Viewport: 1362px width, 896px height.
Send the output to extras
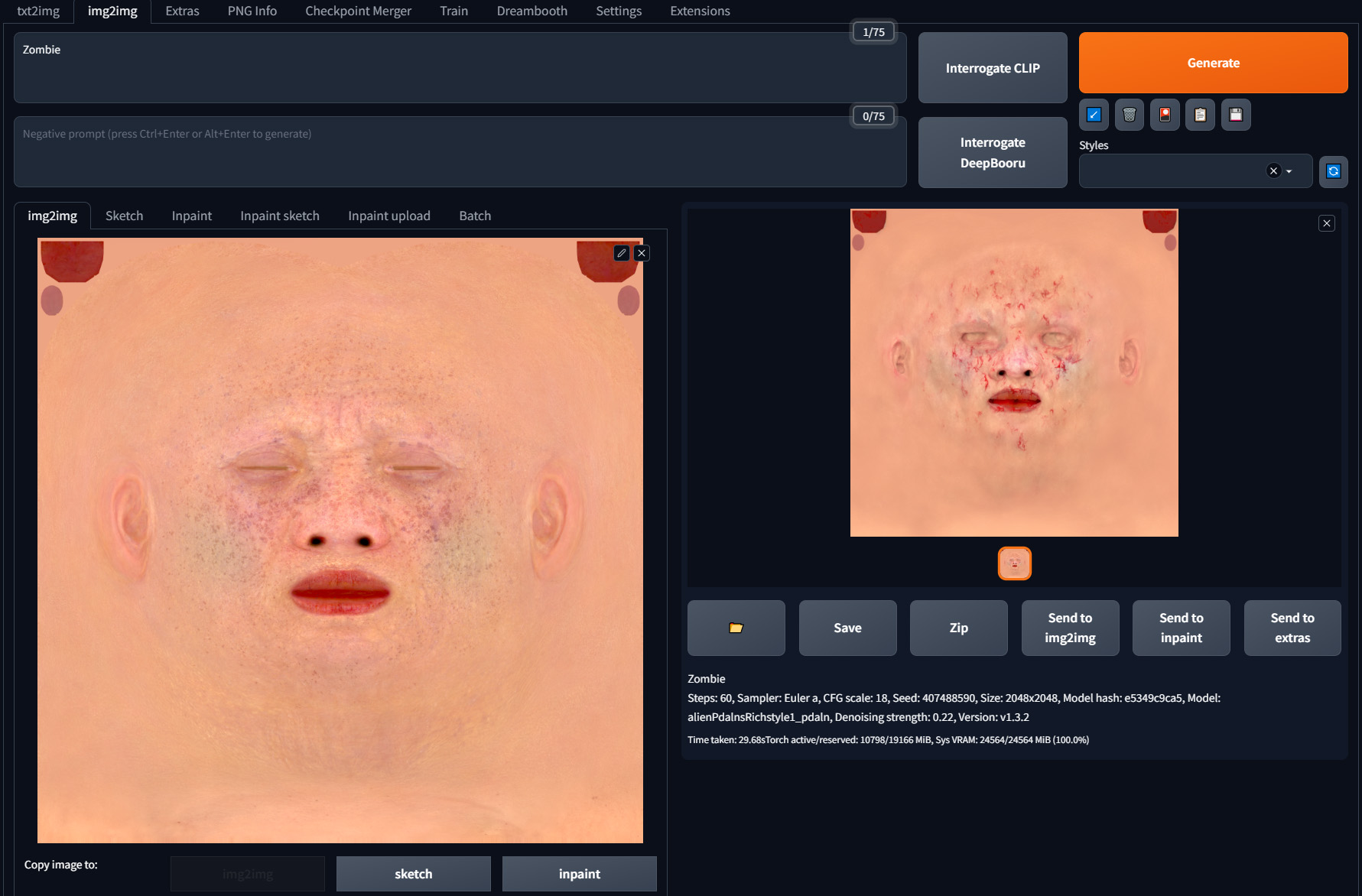tap(1292, 628)
